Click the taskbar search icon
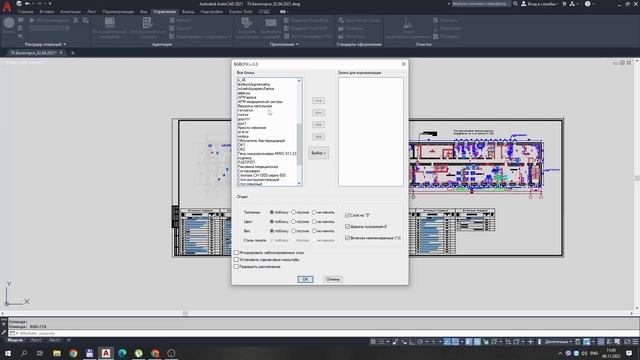 (x=24, y=353)
